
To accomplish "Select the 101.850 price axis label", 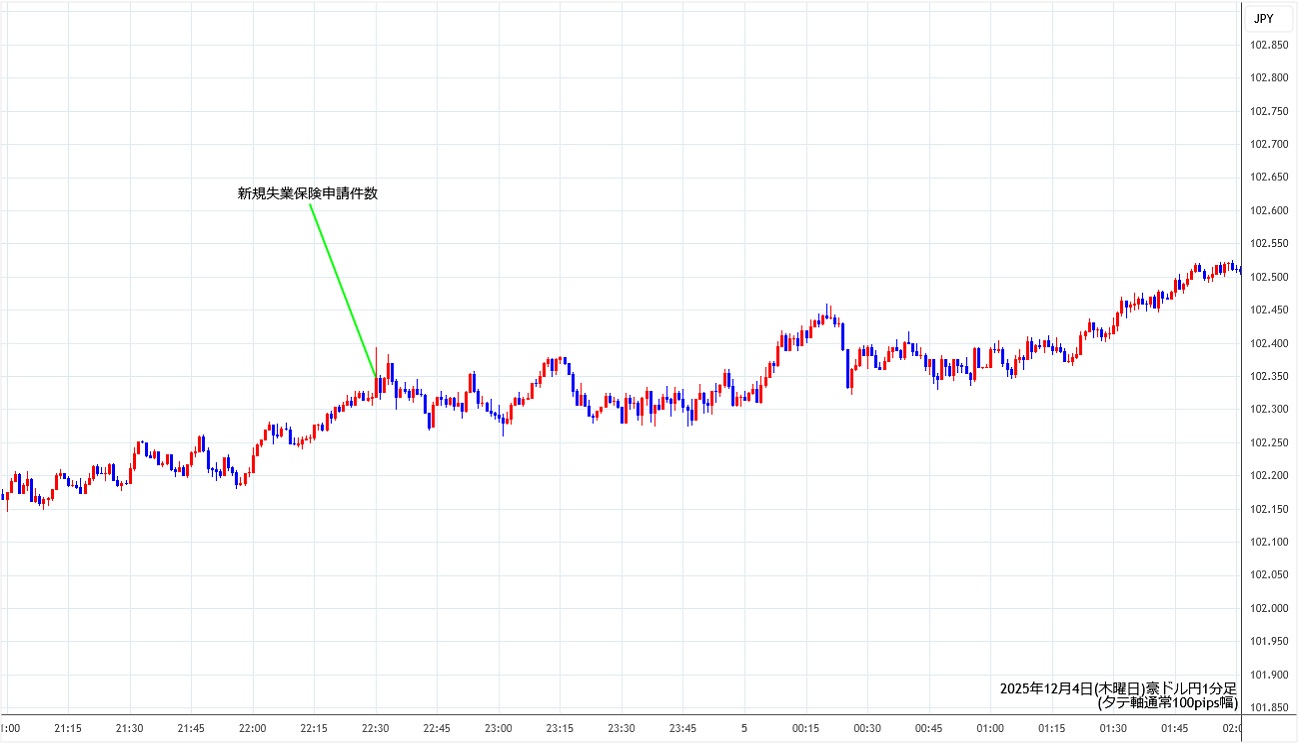I will pos(1269,708).
